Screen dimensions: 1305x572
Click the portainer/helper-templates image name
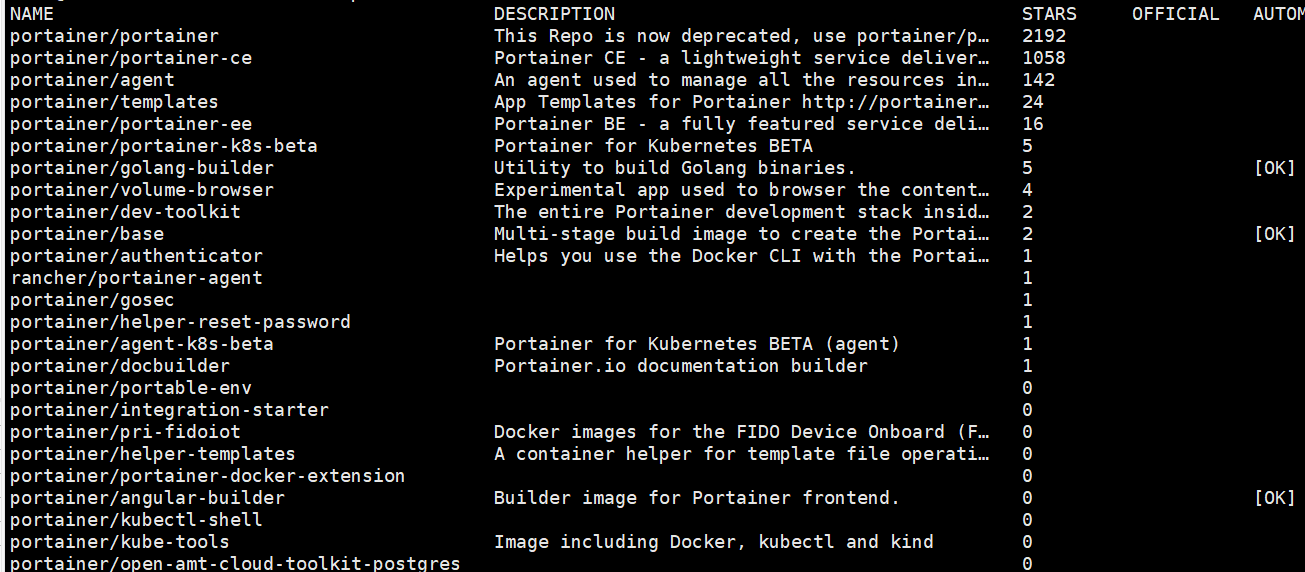pos(153,454)
